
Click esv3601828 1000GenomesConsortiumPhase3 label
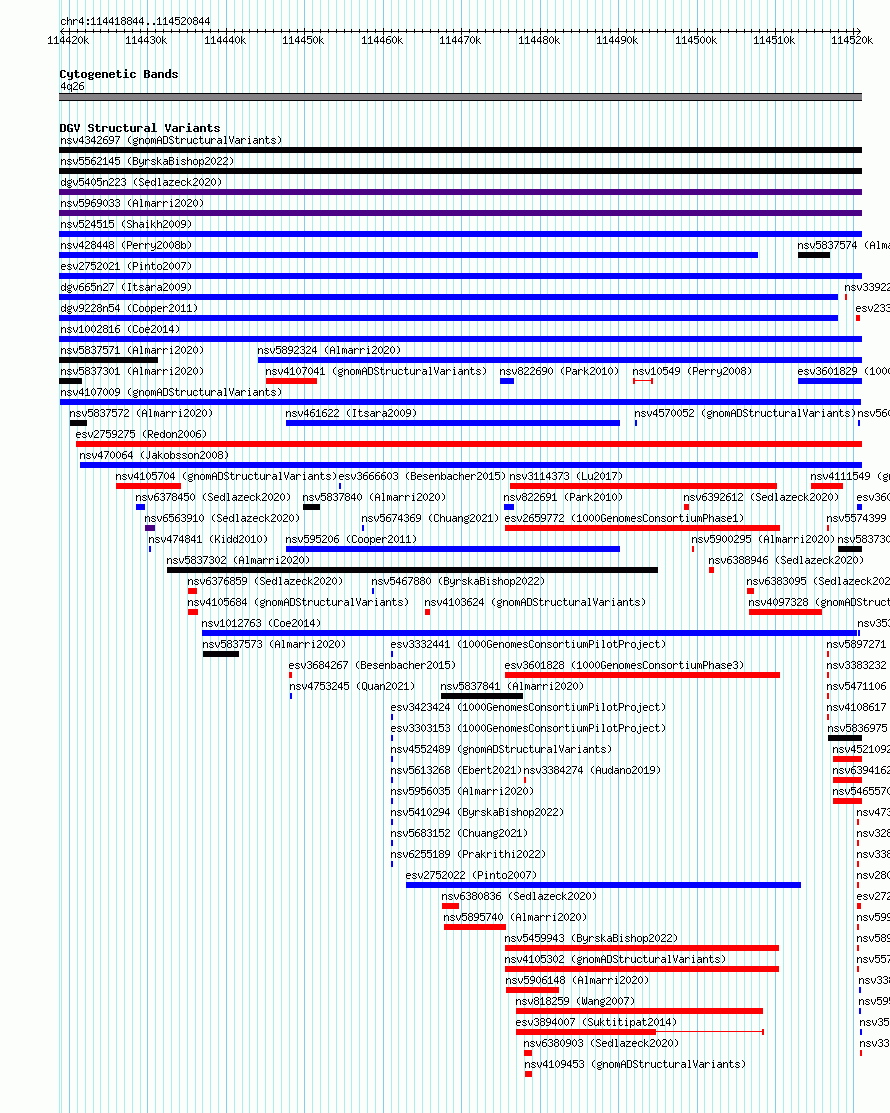625,666
